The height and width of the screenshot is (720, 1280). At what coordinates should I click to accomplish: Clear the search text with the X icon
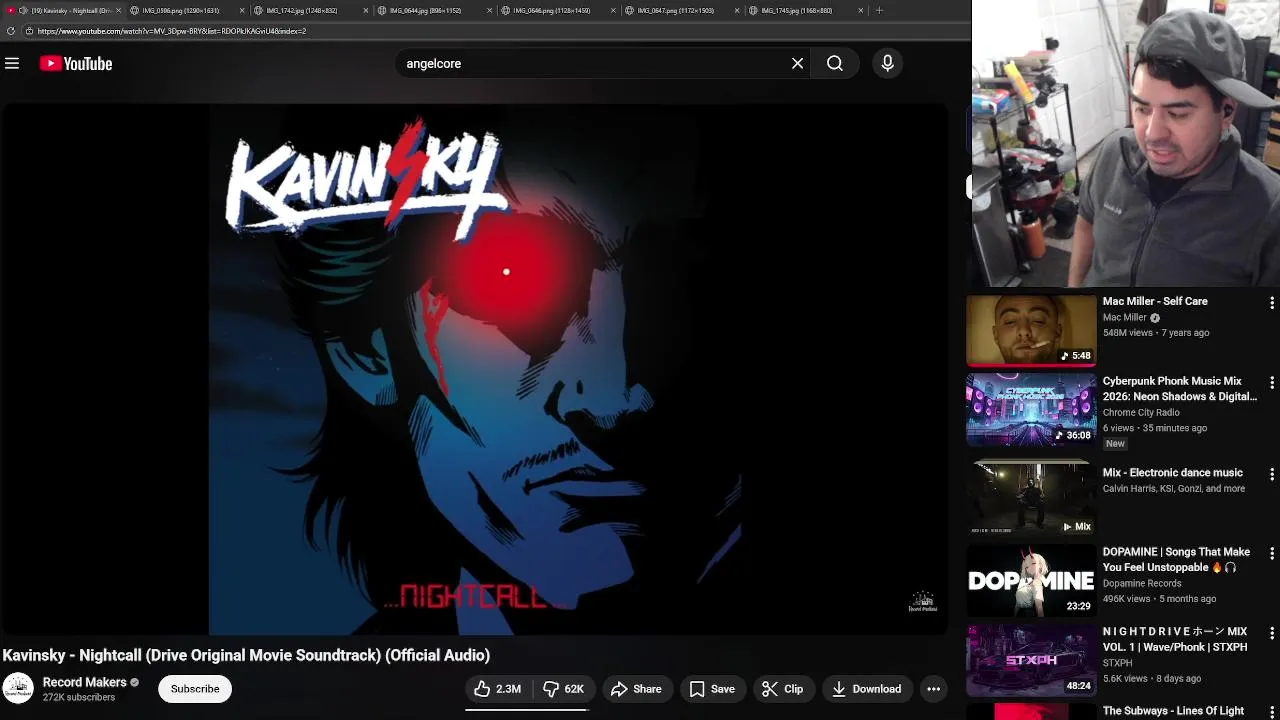[x=797, y=63]
